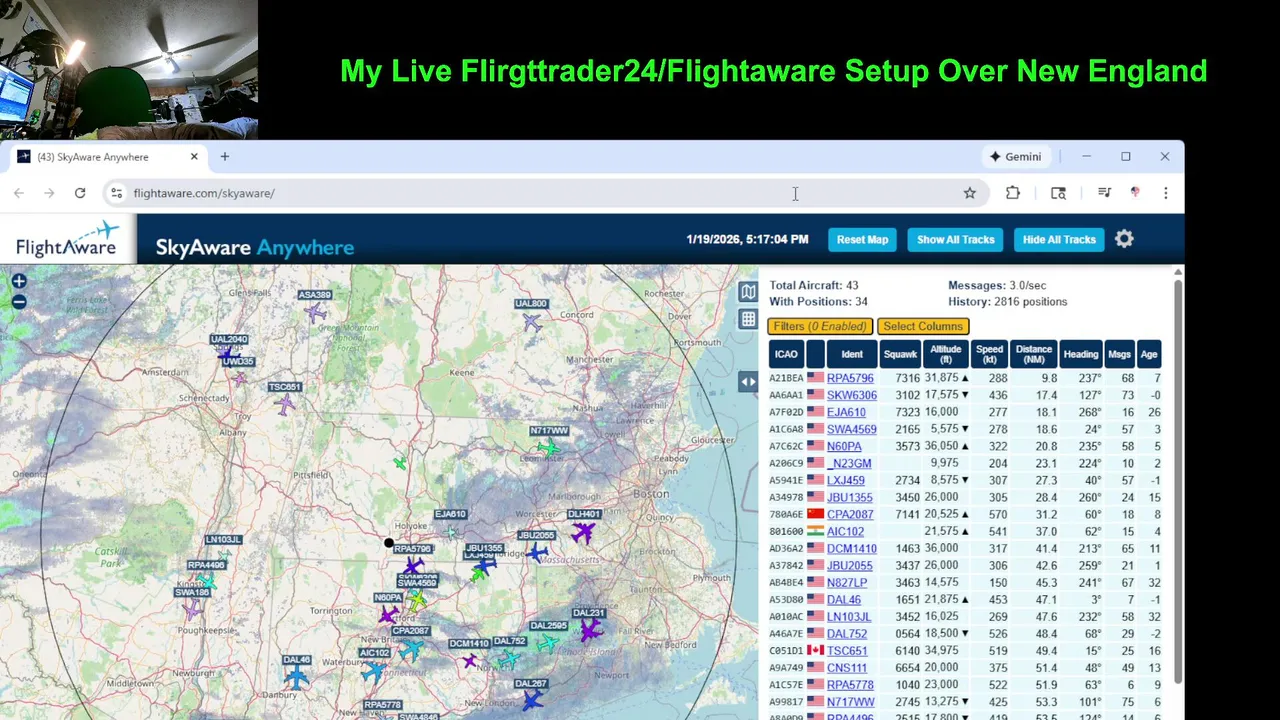Open the JBU1355 flight link
The width and height of the screenshot is (1280, 720).
(x=850, y=497)
